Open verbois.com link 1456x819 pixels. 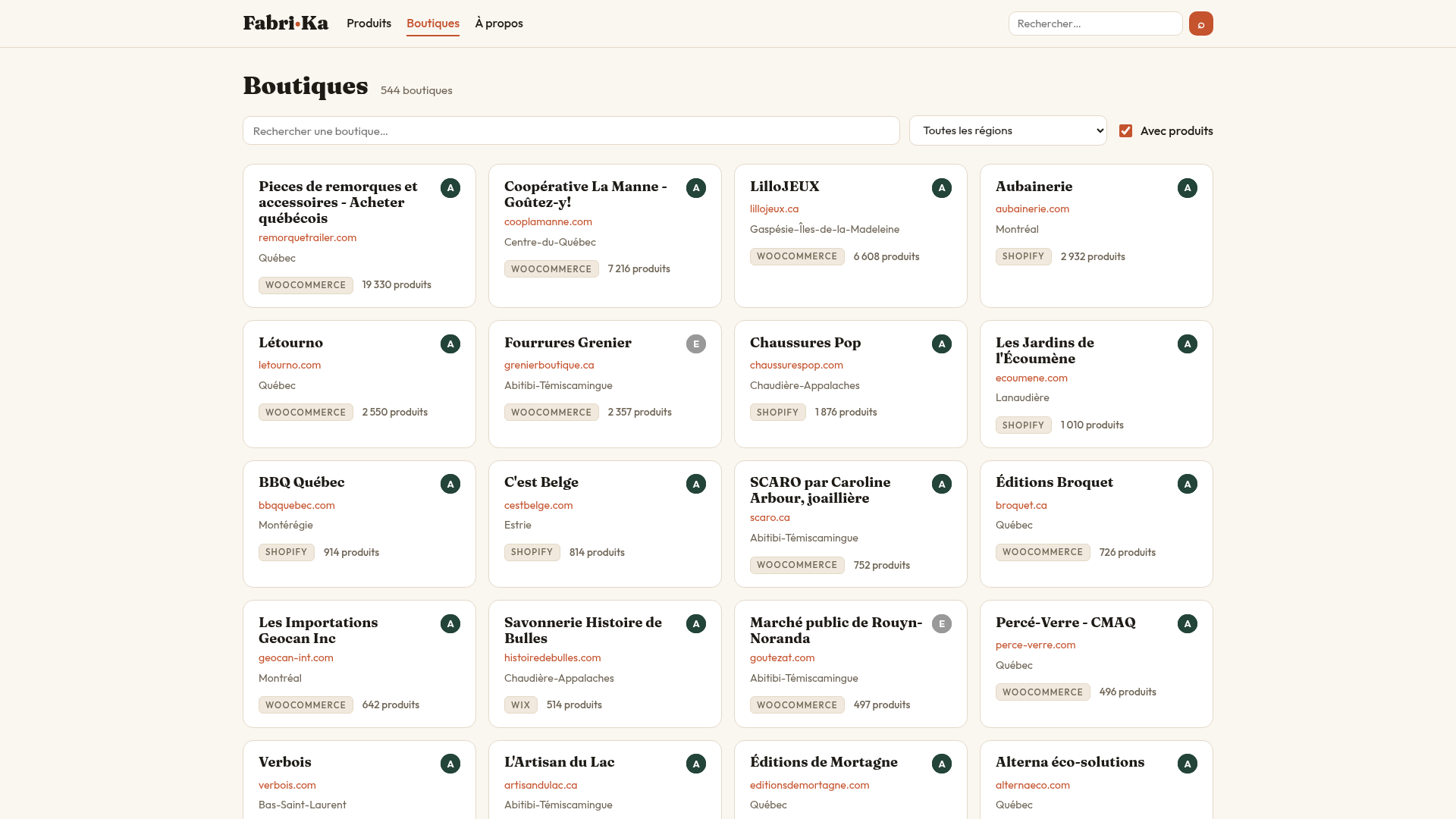pos(287,786)
